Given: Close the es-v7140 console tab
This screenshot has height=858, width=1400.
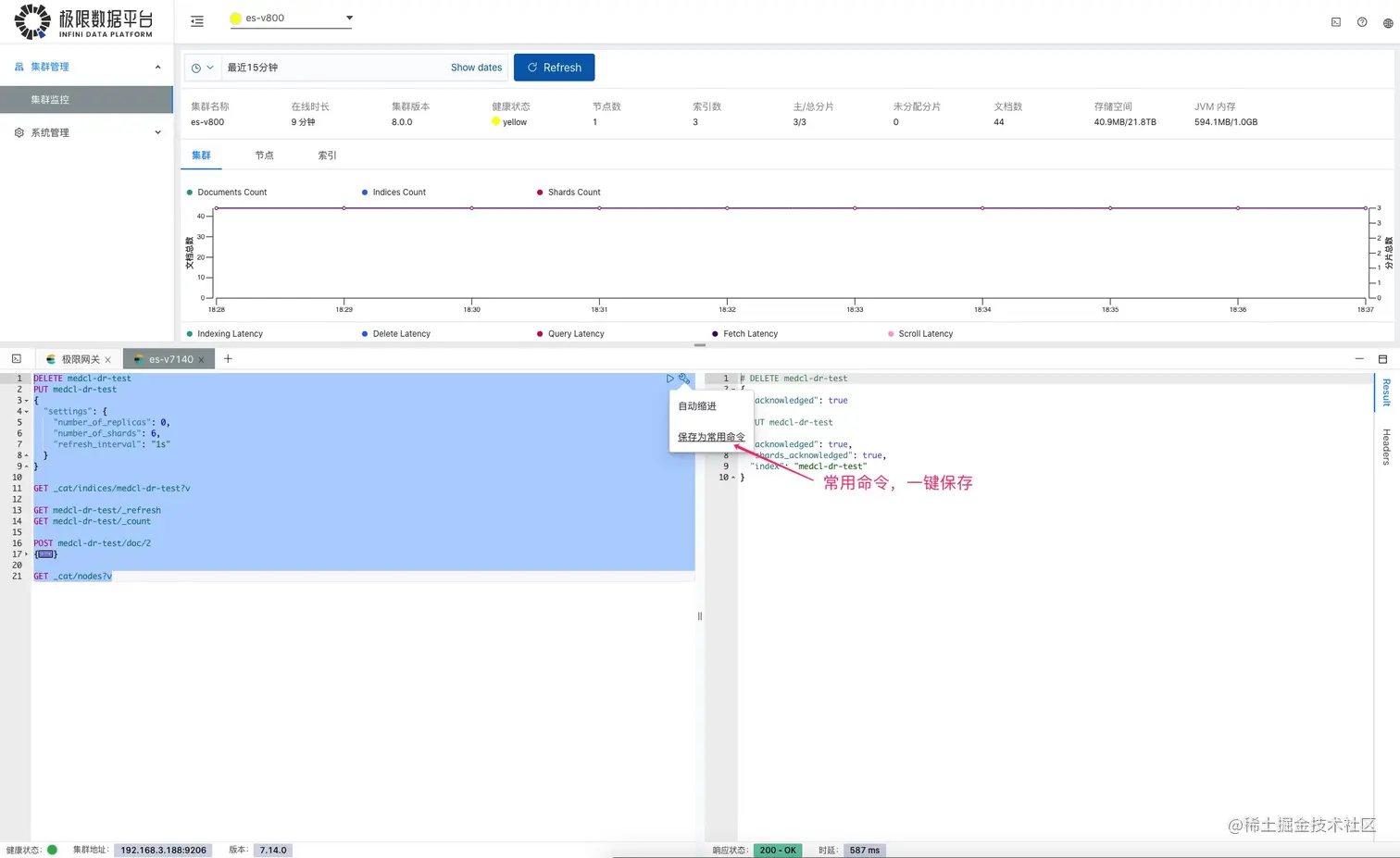Looking at the screenshot, I should point(201,360).
